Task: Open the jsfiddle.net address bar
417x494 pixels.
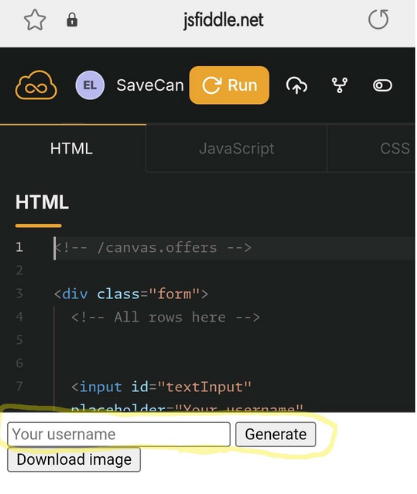Action: coord(223,20)
